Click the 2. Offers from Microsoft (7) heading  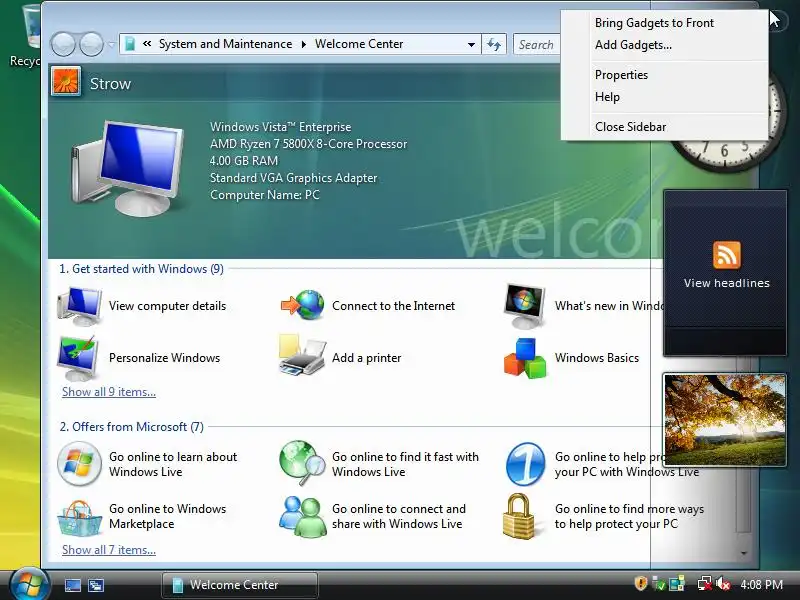click(x=132, y=427)
